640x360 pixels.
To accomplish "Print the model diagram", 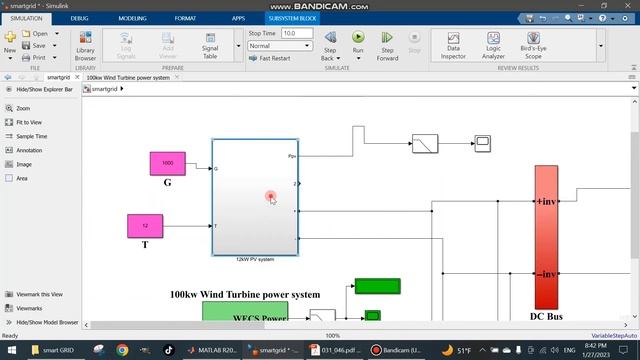I will click(34, 58).
